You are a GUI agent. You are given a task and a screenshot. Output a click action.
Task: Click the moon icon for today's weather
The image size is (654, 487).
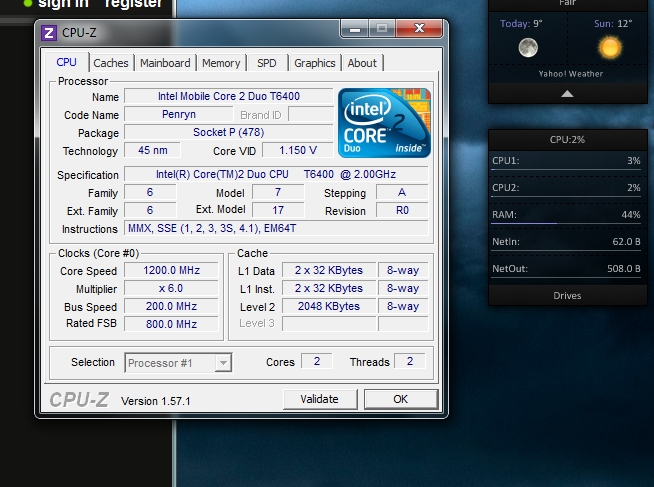[528, 47]
